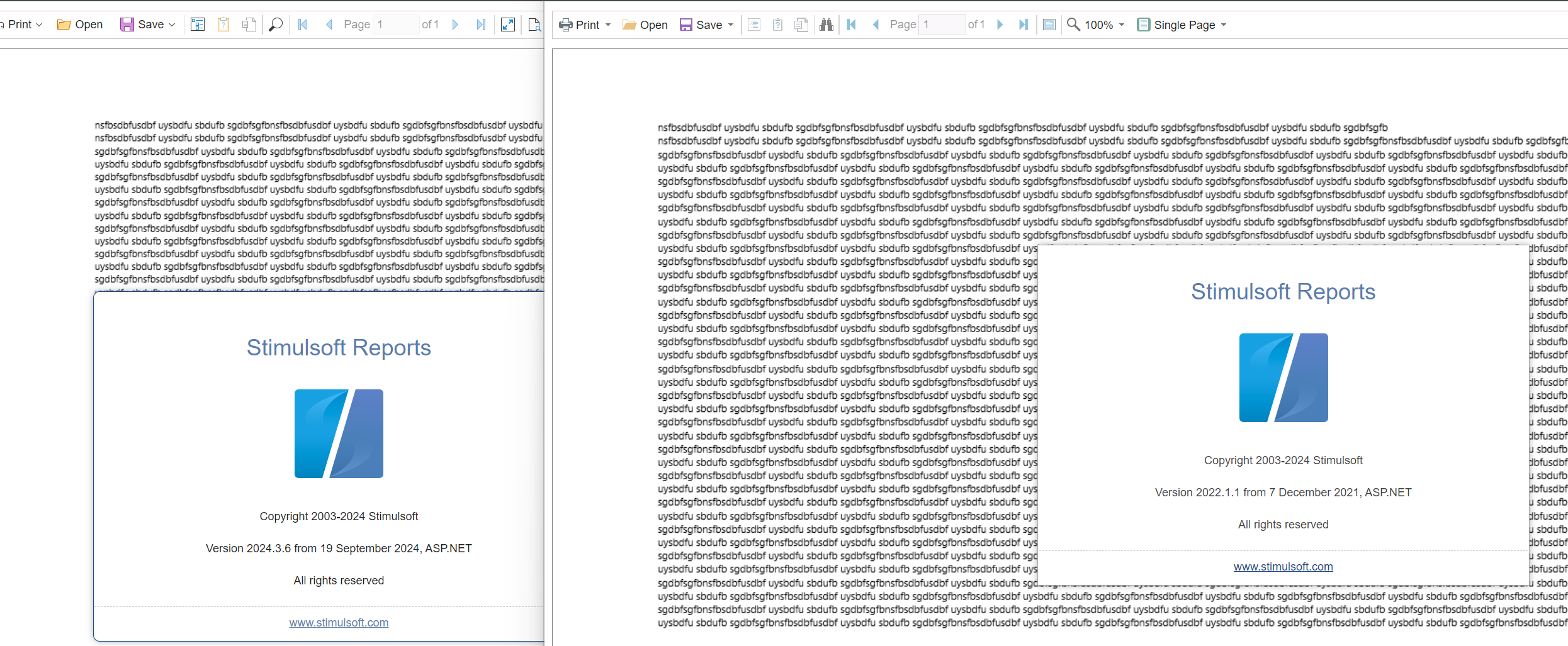Open www.stimulsoft.com link in right About dialog

pyautogui.click(x=1283, y=566)
